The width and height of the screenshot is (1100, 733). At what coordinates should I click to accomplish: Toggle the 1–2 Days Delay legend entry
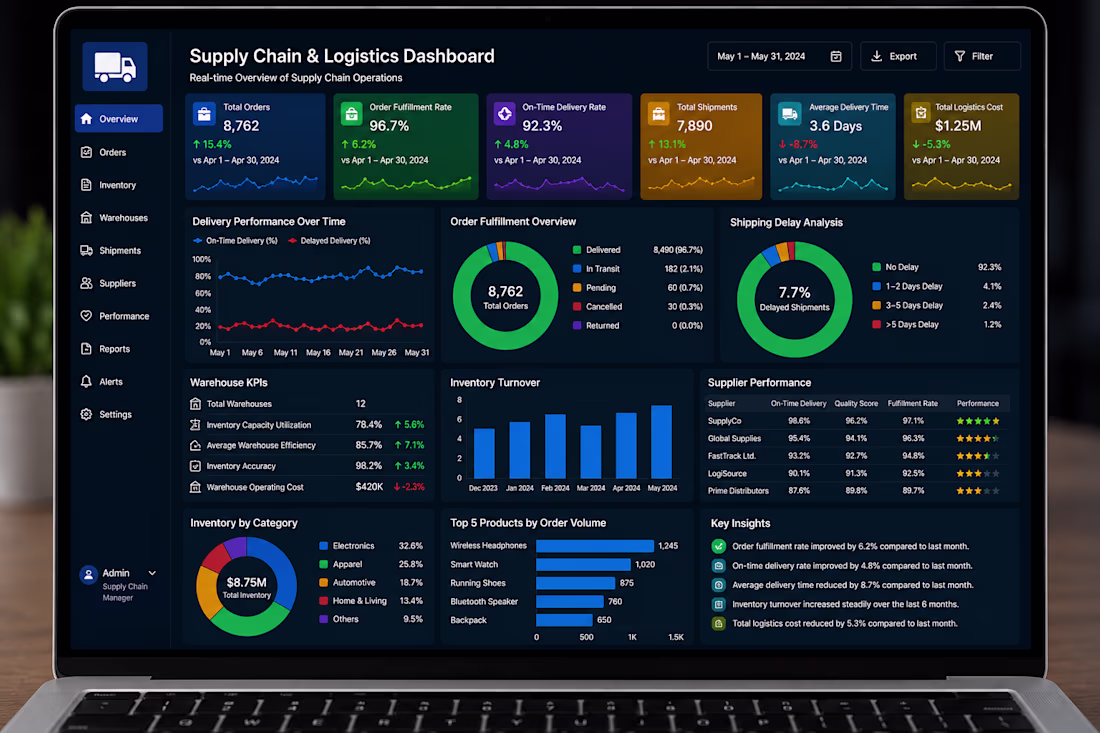pos(908,286)
